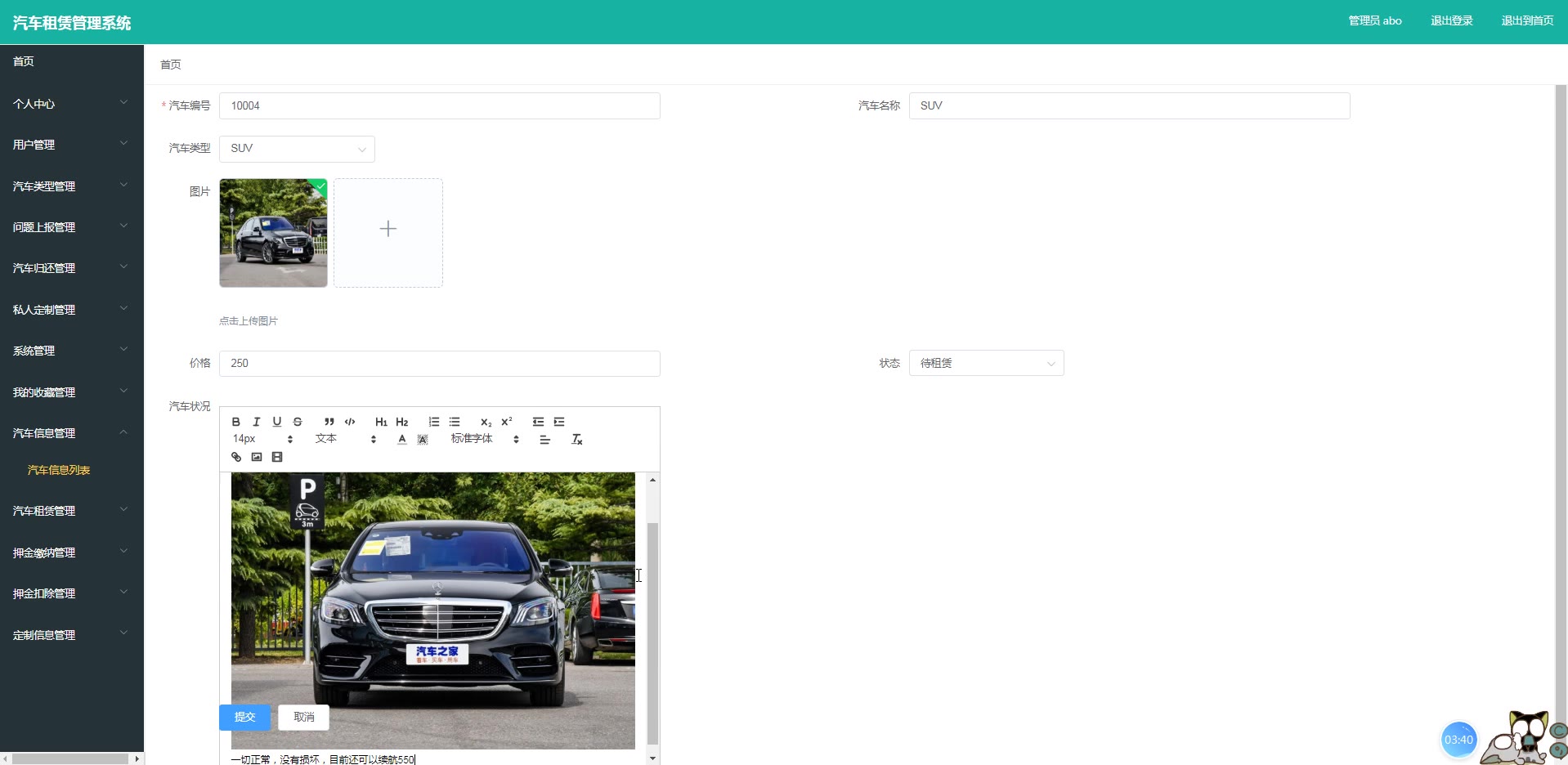Click the 03:40 timer bubble
This screenshot has width=1568, height=765.
point(1458,740)
